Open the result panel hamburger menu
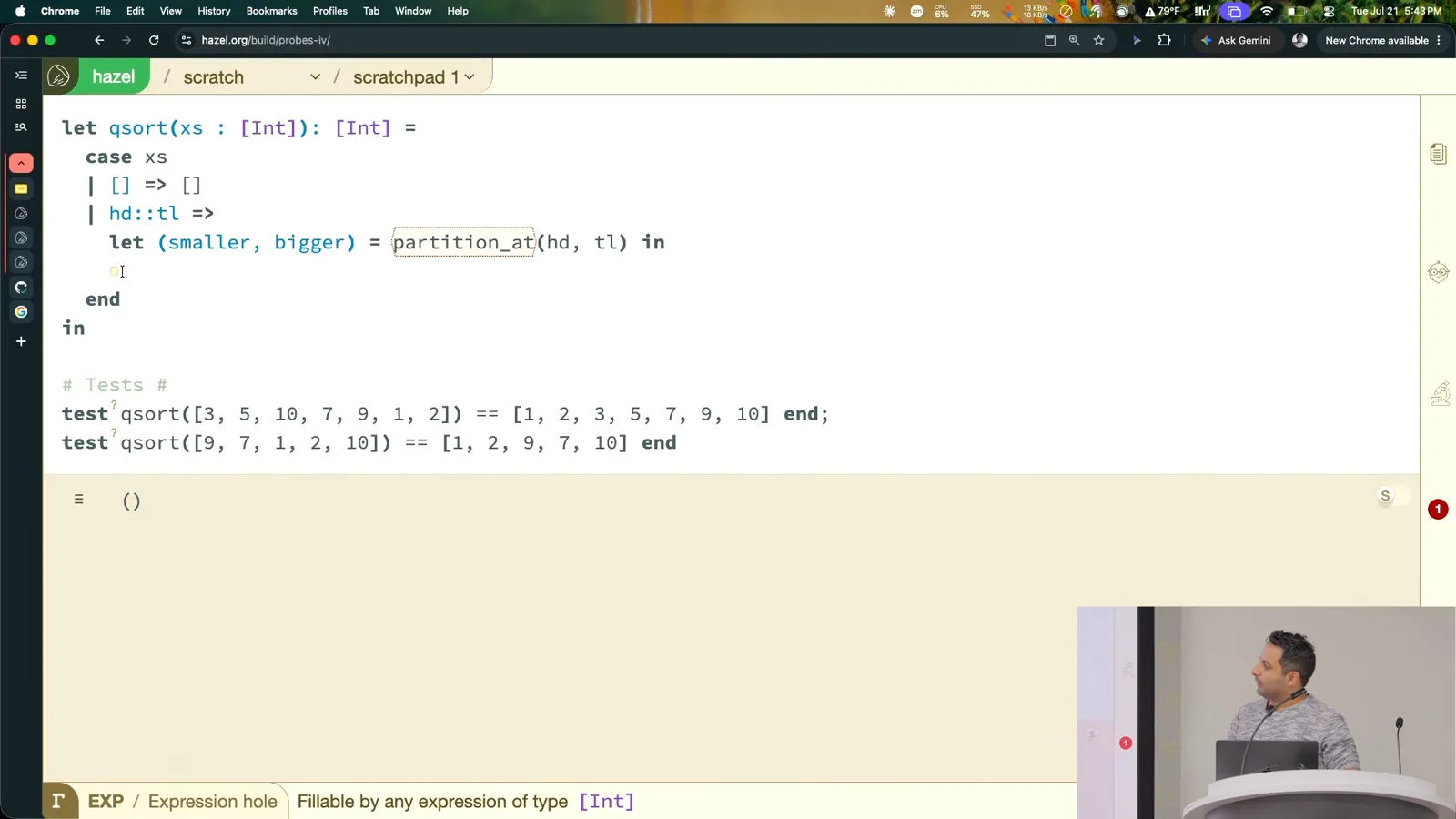Viewport: 1456px width, 819px height. click(x=79, y=500)
